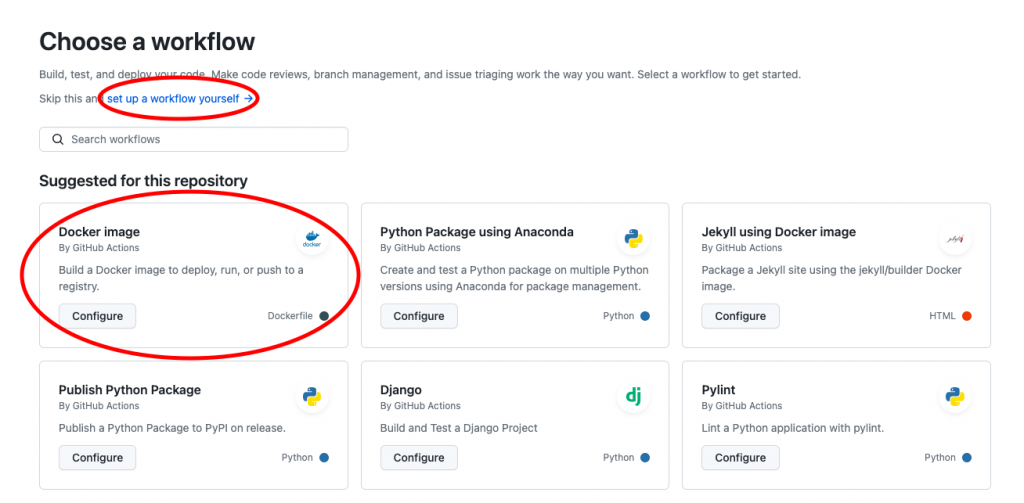Click the magnifying glass search icon

coord(58,139)
